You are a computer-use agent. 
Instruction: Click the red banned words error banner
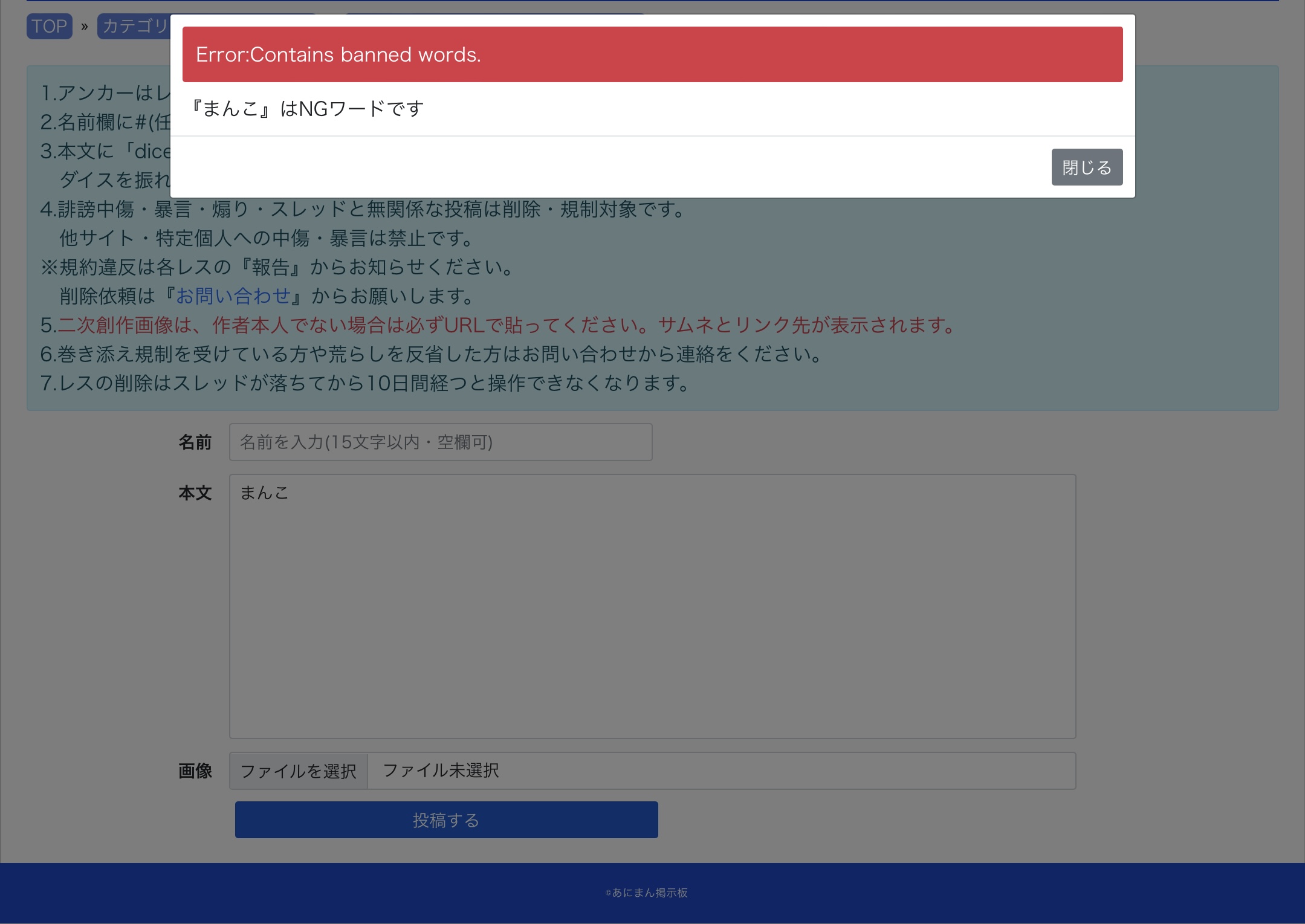[652, 54]
